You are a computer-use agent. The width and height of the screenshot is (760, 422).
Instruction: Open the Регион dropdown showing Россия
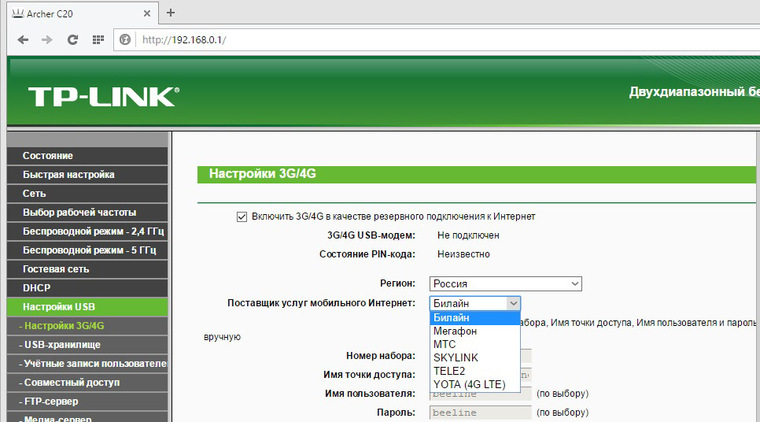[x=506, y=283]
